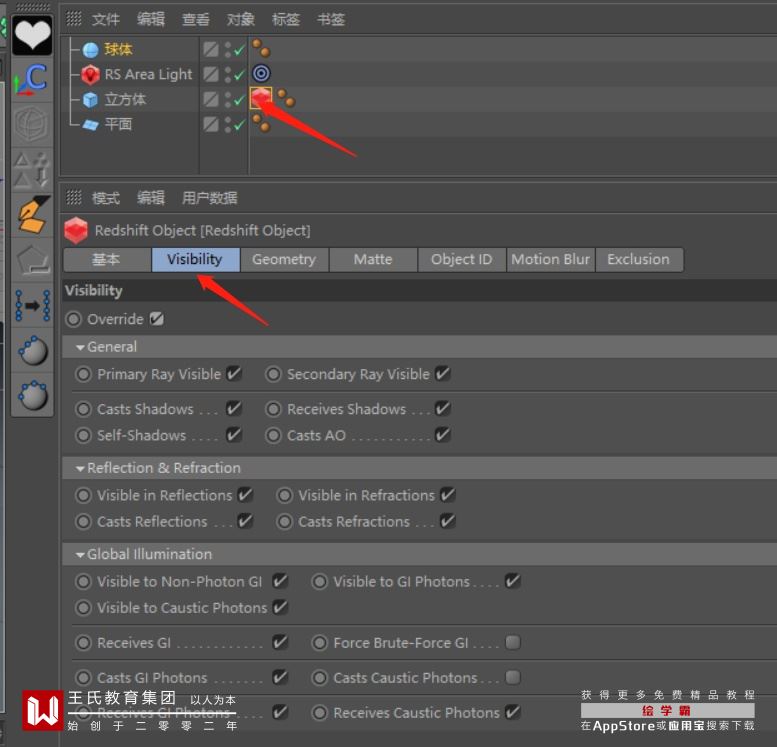Disable RS Area Light with its green checkmark
The width and height of the screenshot is (777, 747).
pyautogui.click(x=239, y=74)
